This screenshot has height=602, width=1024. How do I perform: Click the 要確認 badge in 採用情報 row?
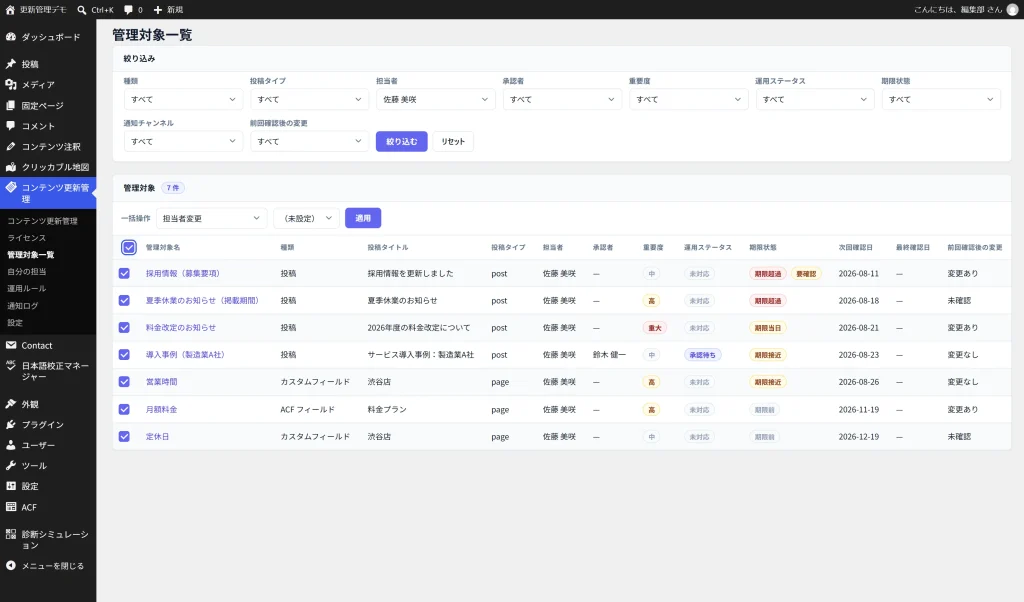click(x=806, y=274)
